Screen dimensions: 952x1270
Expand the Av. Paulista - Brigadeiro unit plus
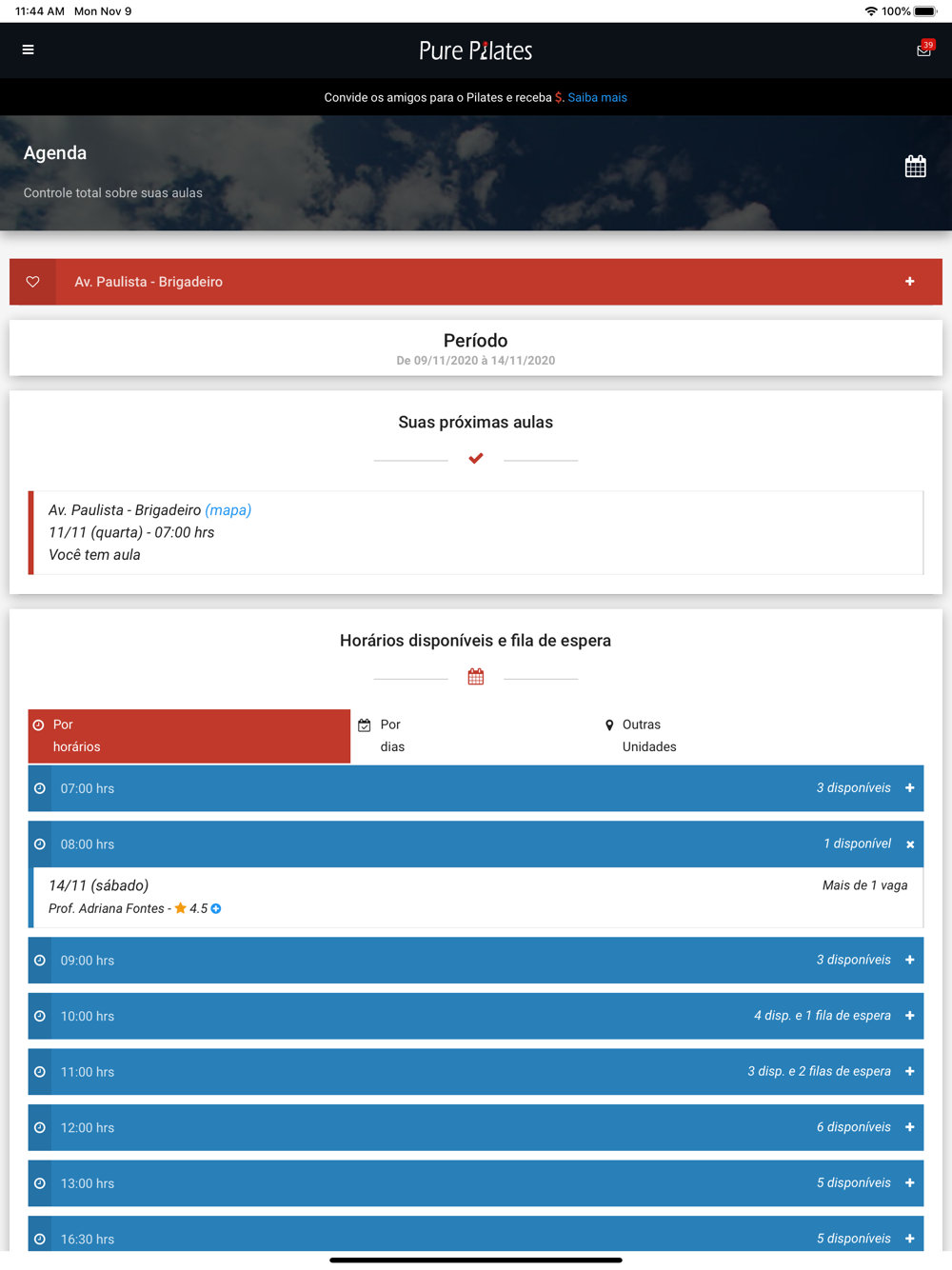(910, 282)
